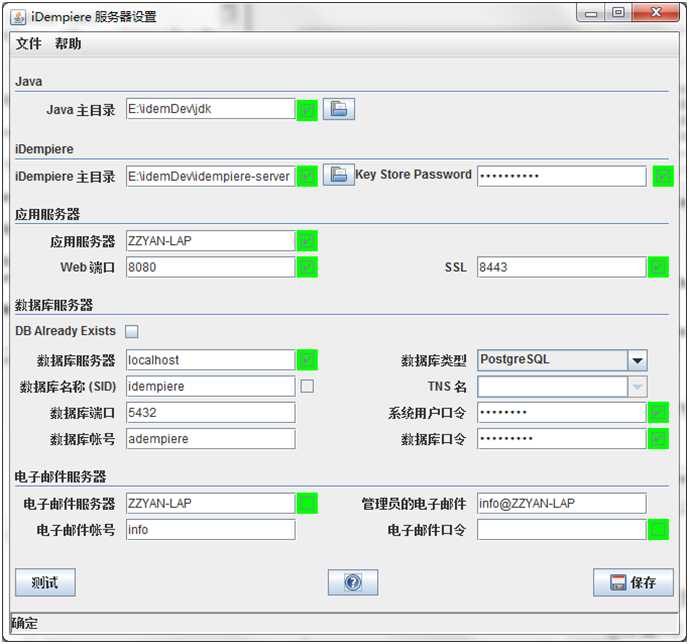The image size is (689, 644).
Task: Click green indicator beside 电子邮件口令 field
Action: (658, 530)
